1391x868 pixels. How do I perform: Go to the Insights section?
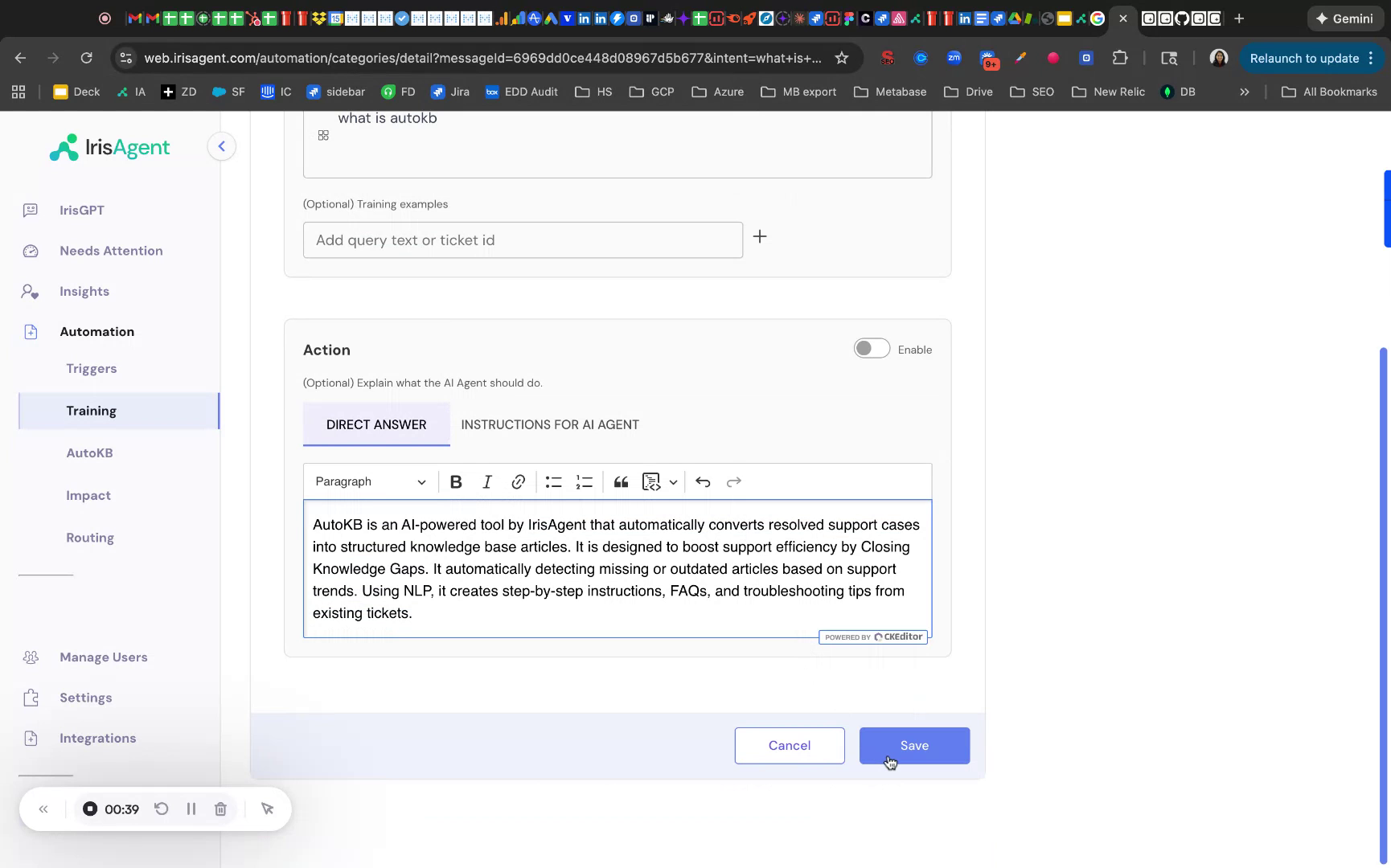tap(84, 291)
